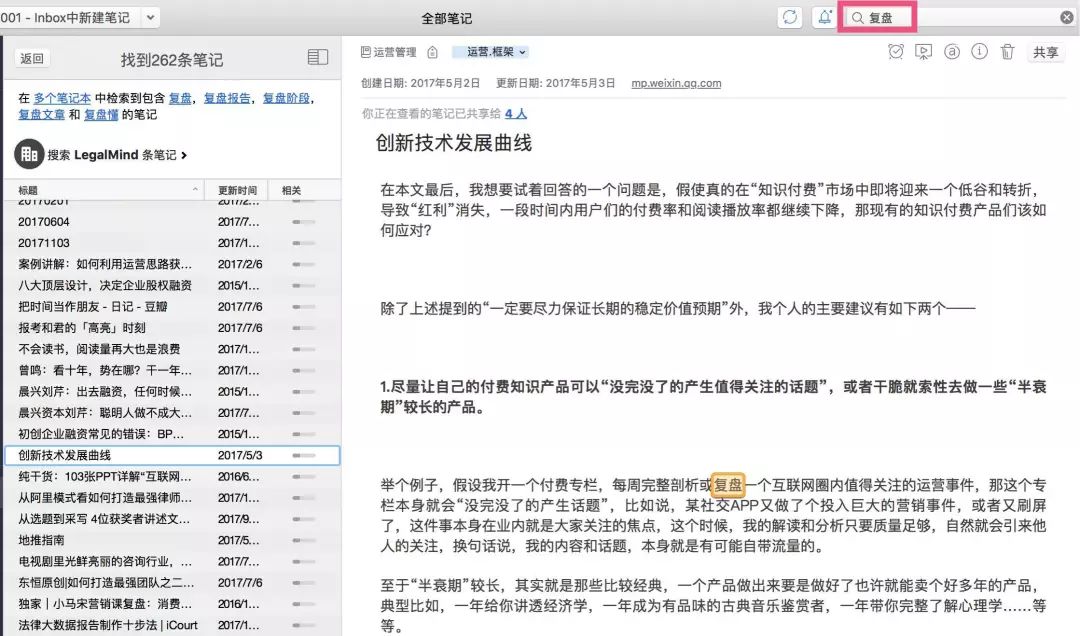This screenshot has height=636, width=1080.
Task: Open the dropdown next to 新建笔记
Action: click(150, 17)
